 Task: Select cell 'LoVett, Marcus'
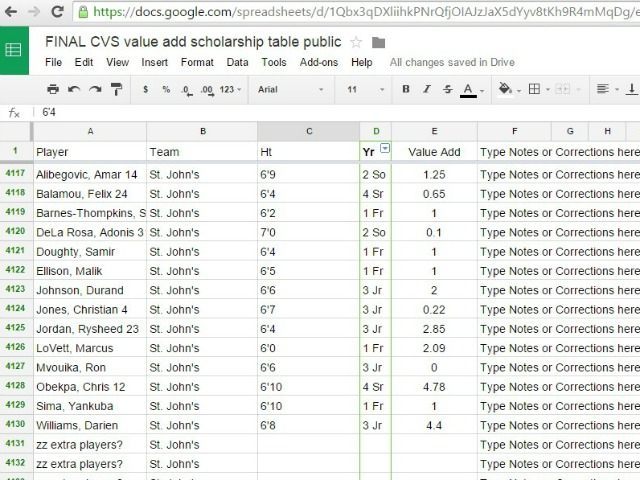point(90,348)
